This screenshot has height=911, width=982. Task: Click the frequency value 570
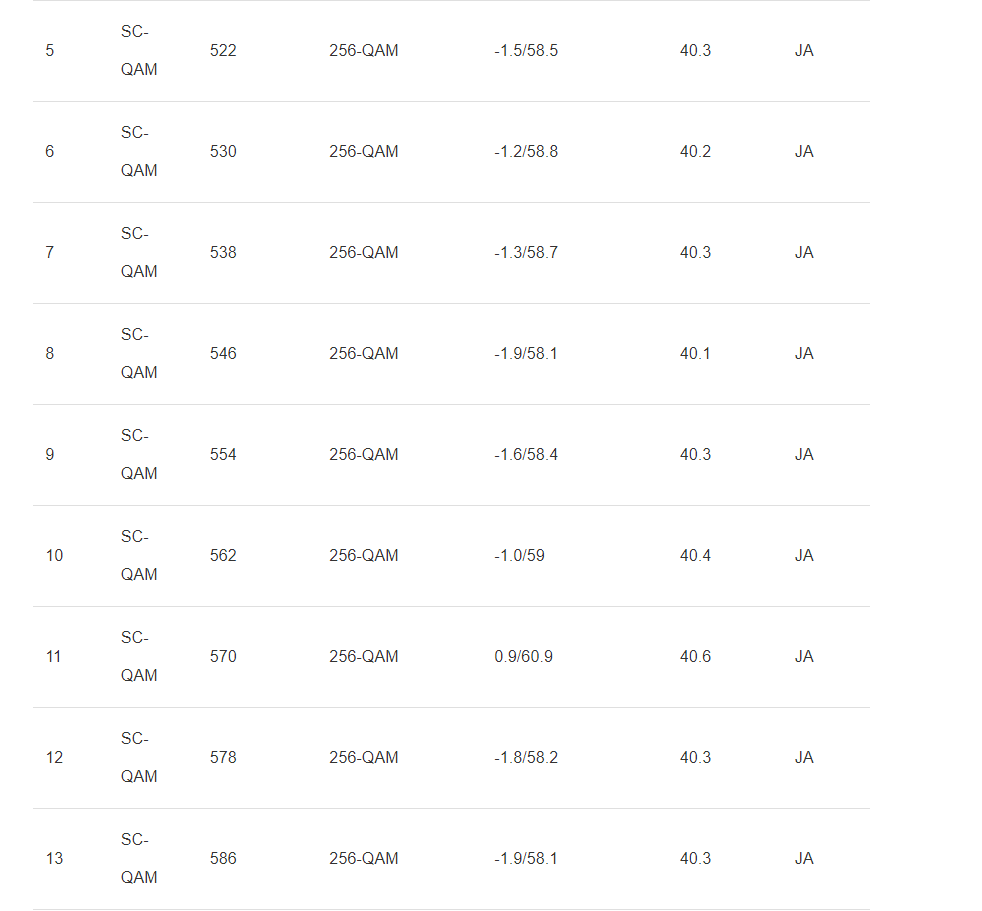pyautogui.click(x=223, y=657)
